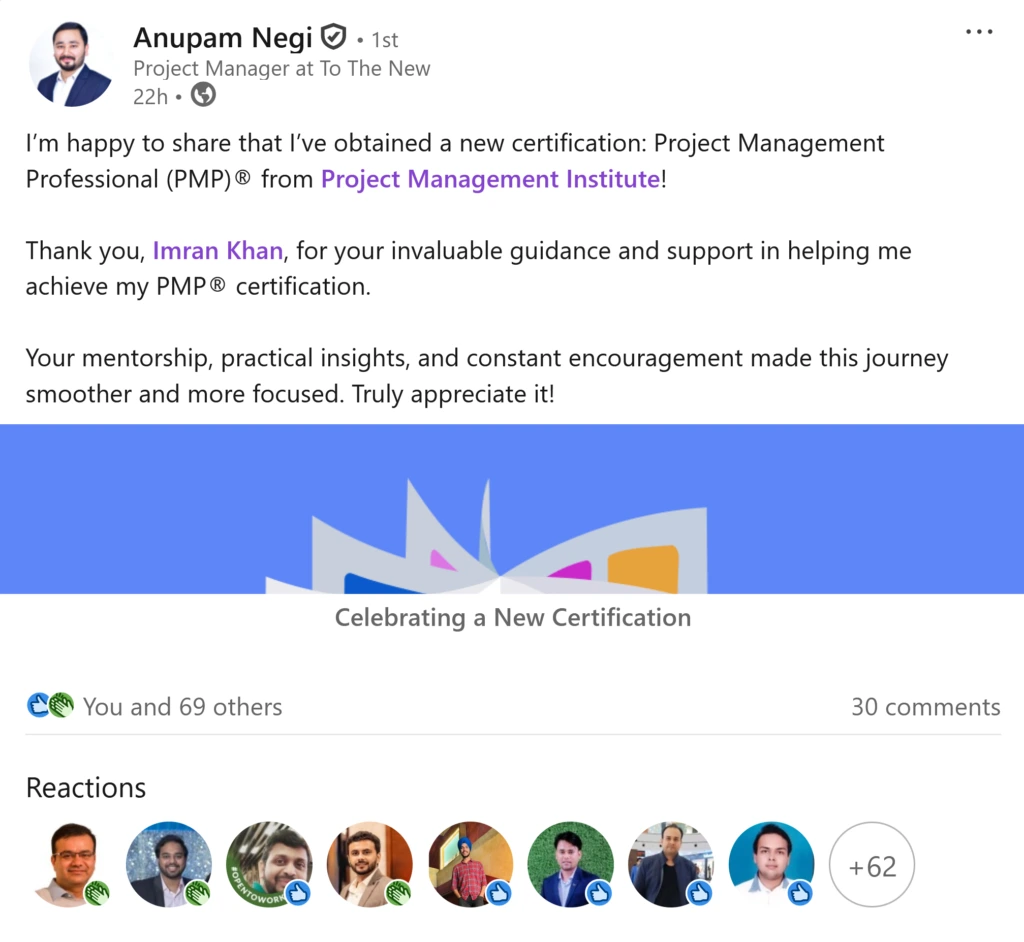Click the like and celebrate reaction icons summary
The image size is (1024, 942).
point(50,706)
